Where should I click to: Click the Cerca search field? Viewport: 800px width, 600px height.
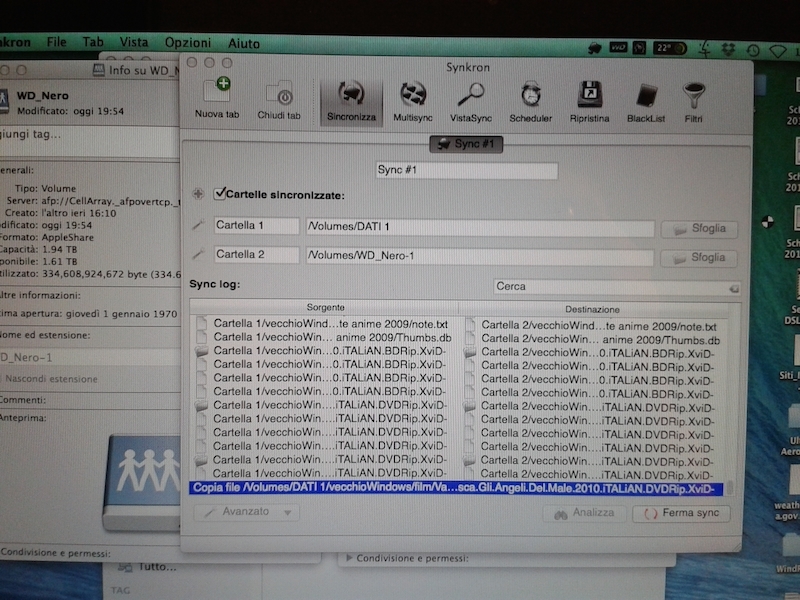[x=616, y=287]
